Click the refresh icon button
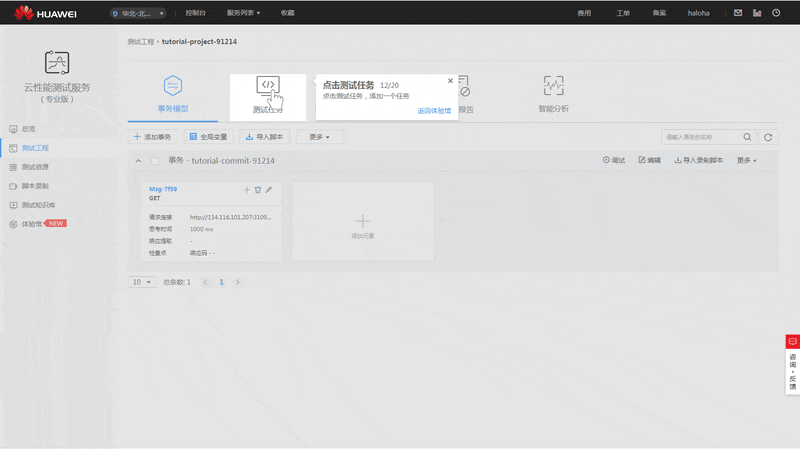The image size is (800, 449). [768, 137]
